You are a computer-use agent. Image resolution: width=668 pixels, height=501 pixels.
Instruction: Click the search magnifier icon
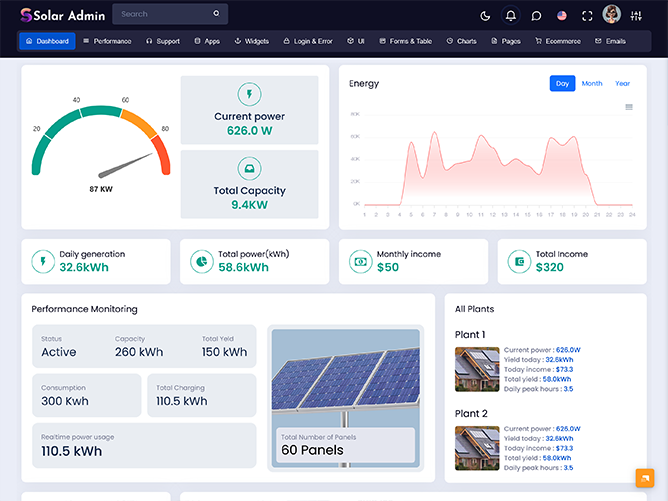click(216, 14)
